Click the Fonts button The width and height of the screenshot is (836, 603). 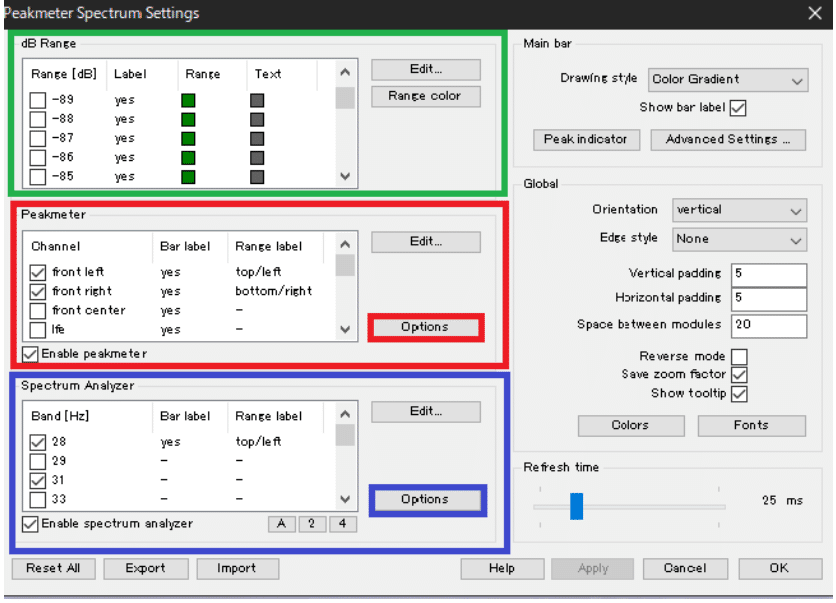[751, 426]
